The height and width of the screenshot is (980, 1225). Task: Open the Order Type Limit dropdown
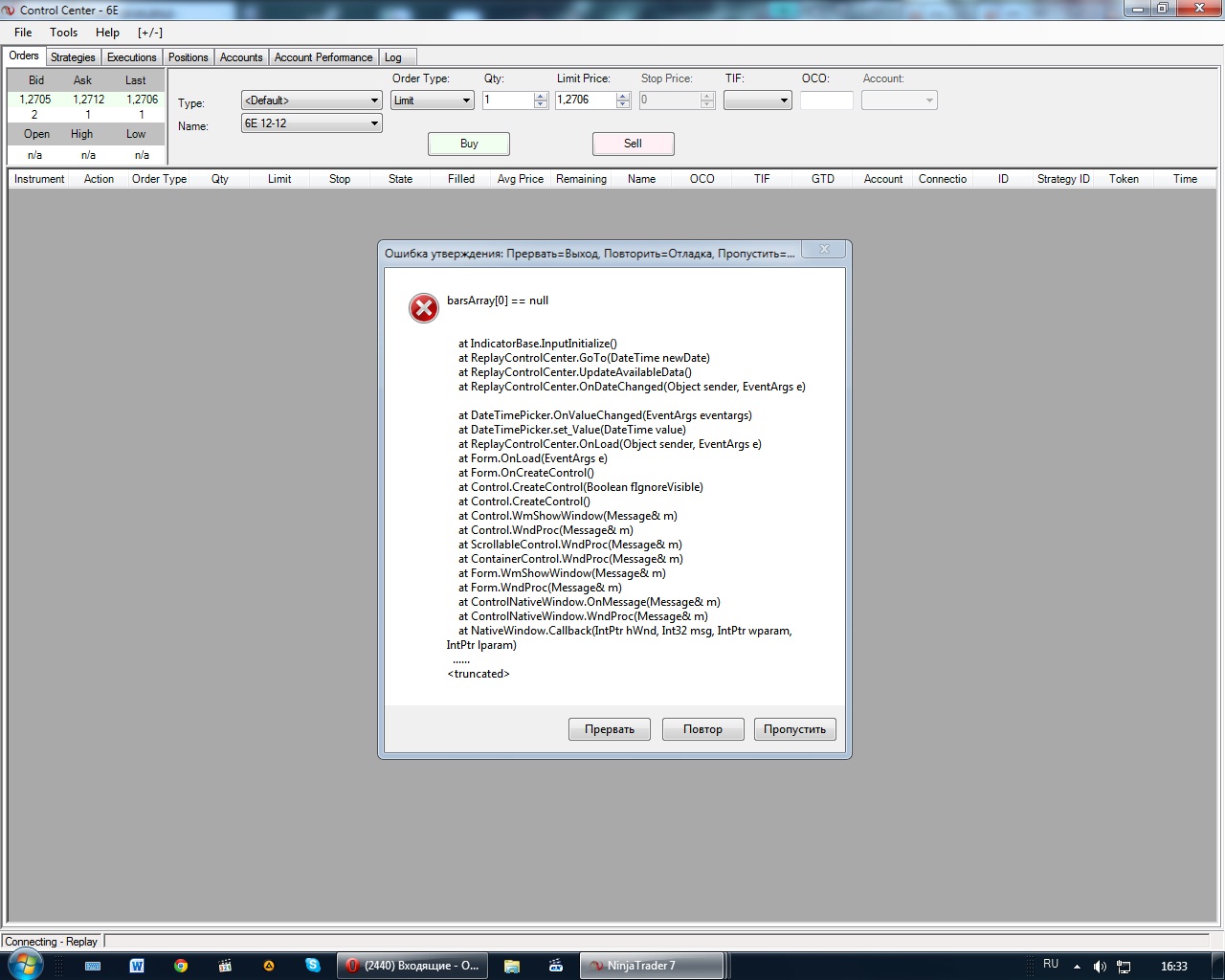click(433, 100)
